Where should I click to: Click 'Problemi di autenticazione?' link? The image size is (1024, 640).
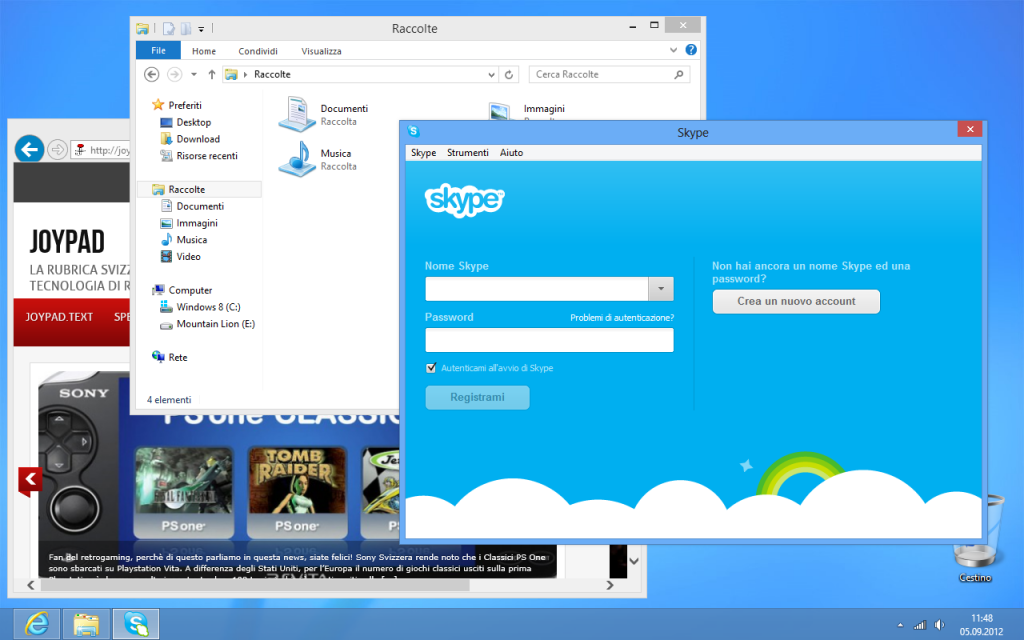click(x=622, y=318)
